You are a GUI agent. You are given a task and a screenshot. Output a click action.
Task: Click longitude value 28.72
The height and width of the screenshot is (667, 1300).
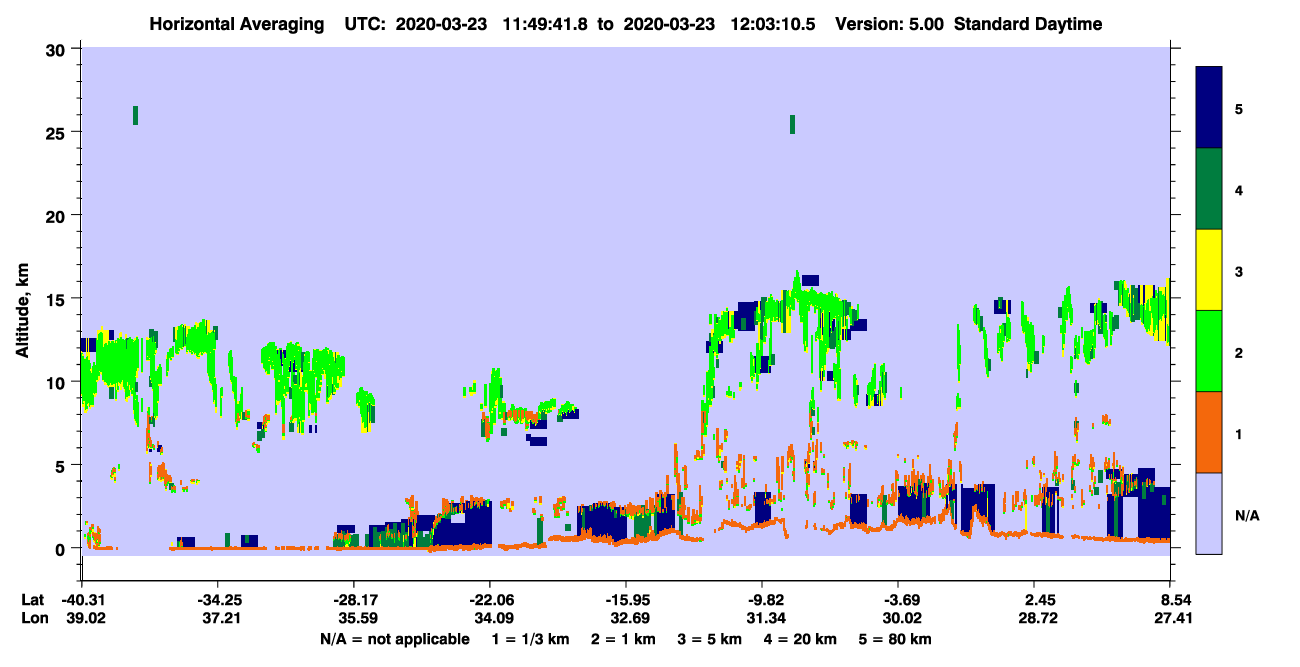point(1039,619)
